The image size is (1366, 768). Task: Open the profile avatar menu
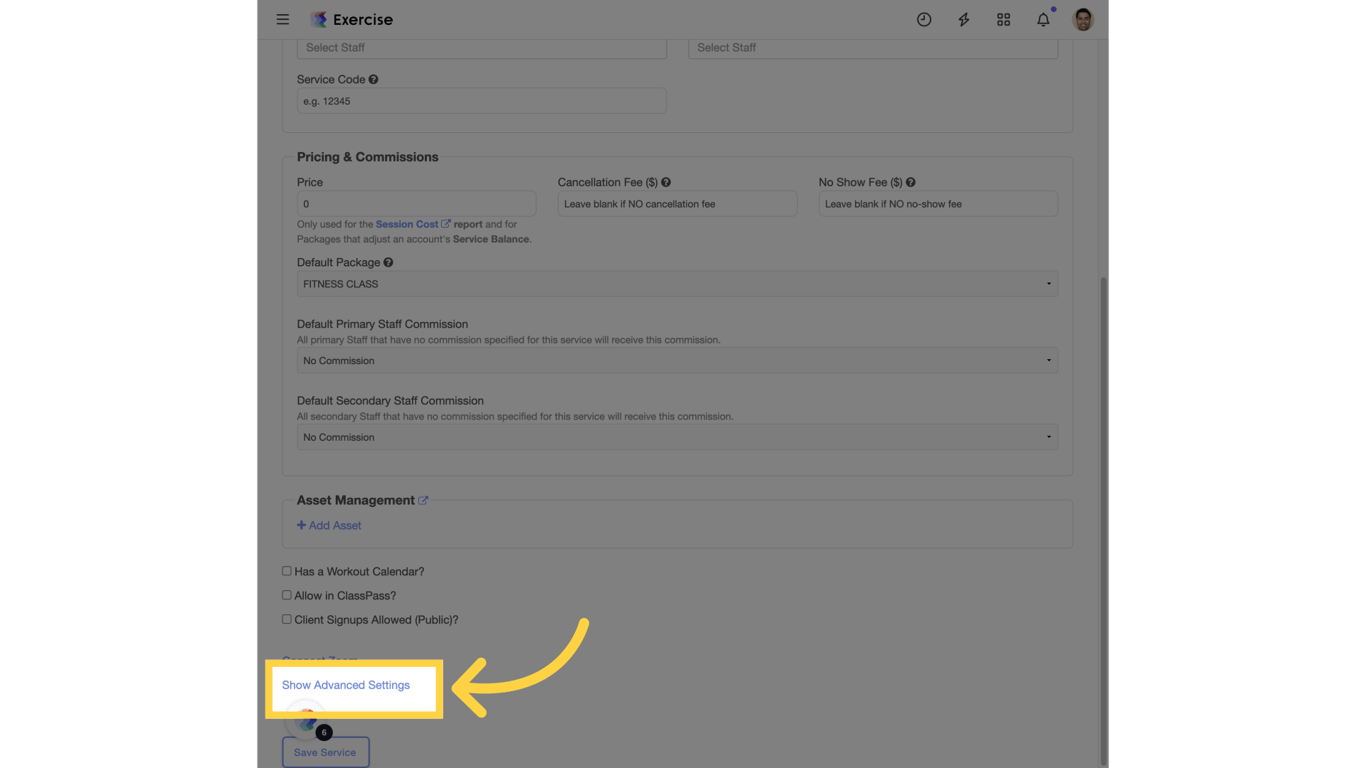pyautogui.click(x=1083, y=19)
